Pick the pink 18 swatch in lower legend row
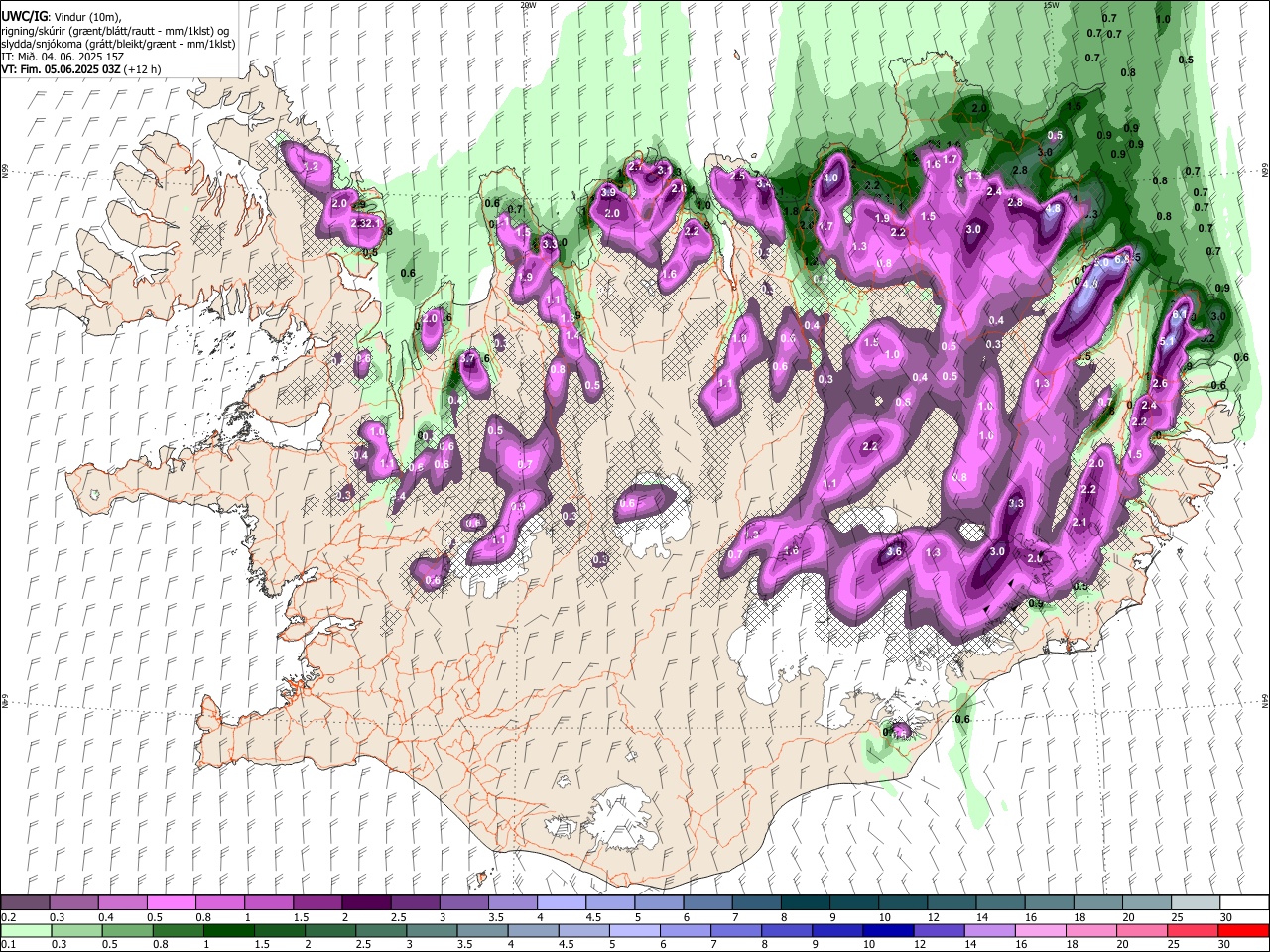This screenshot has height=952, width=1270. coord(1090,930)
